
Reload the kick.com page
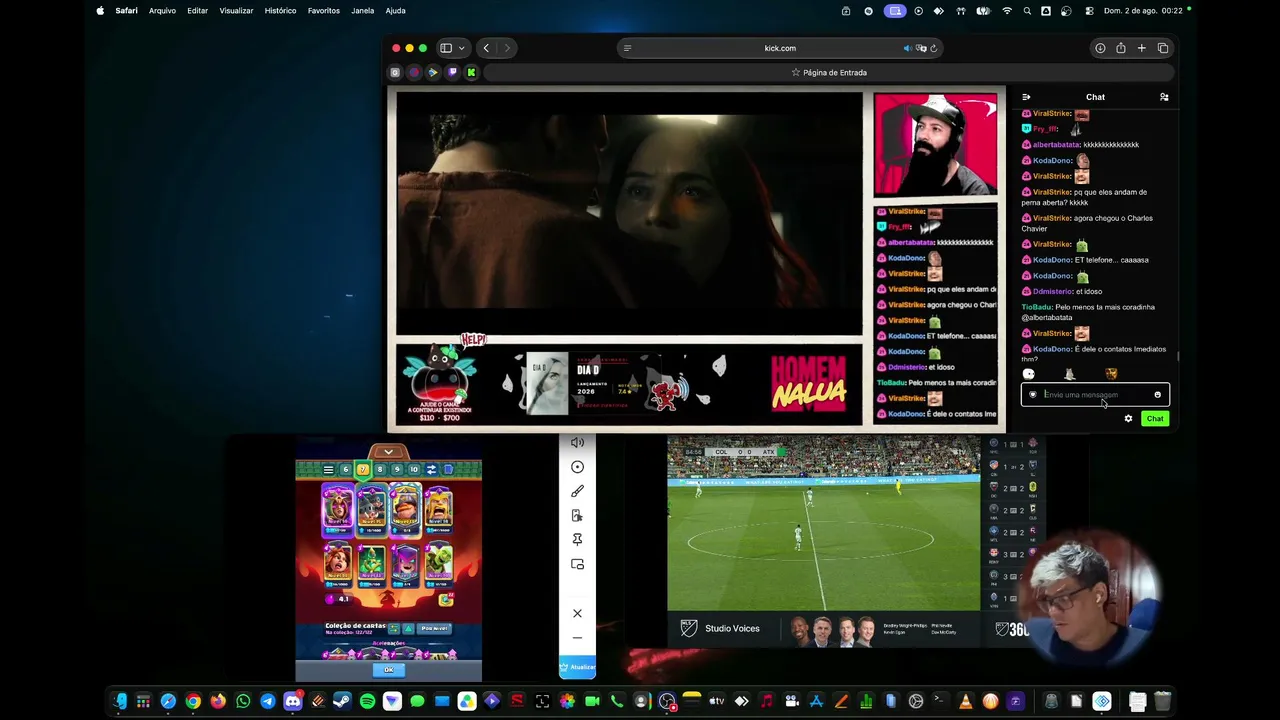[x=934, y=48]
